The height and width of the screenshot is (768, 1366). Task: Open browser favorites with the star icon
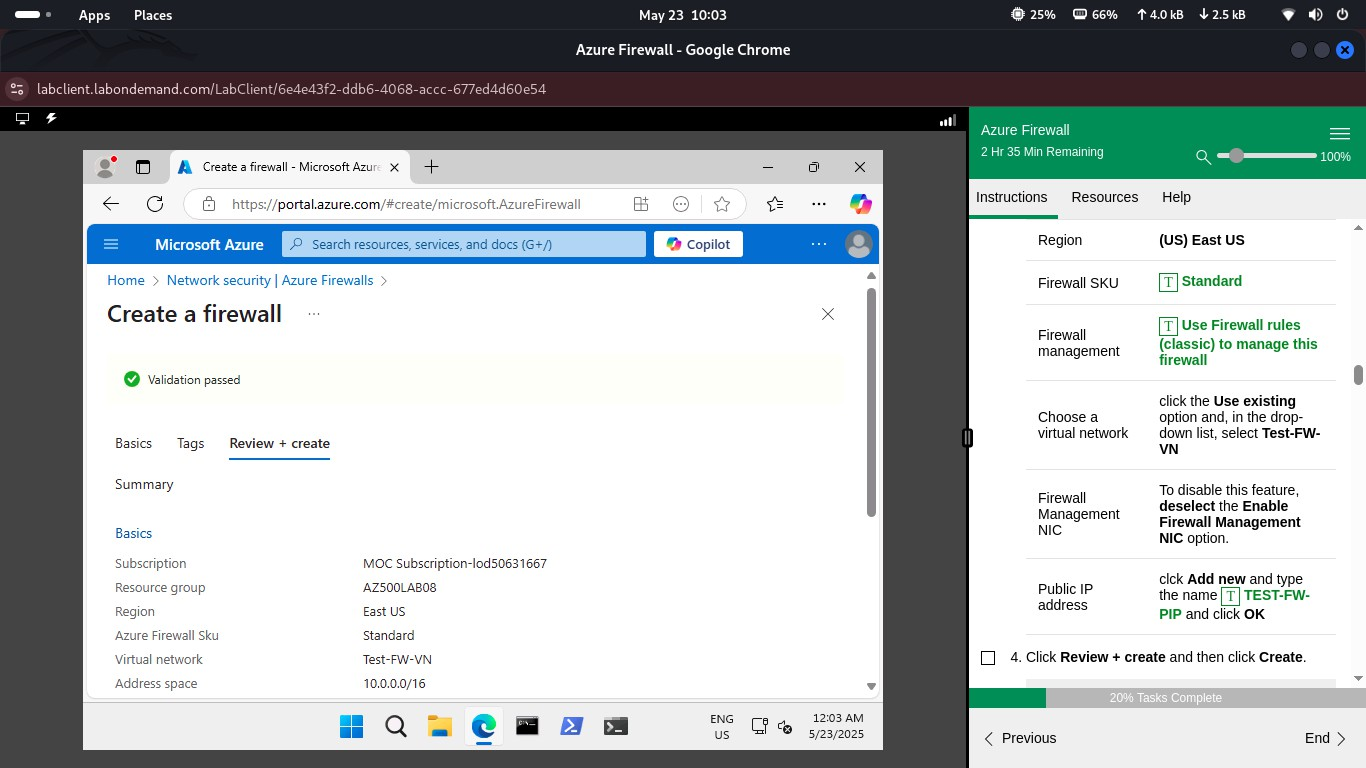[722, 203]
